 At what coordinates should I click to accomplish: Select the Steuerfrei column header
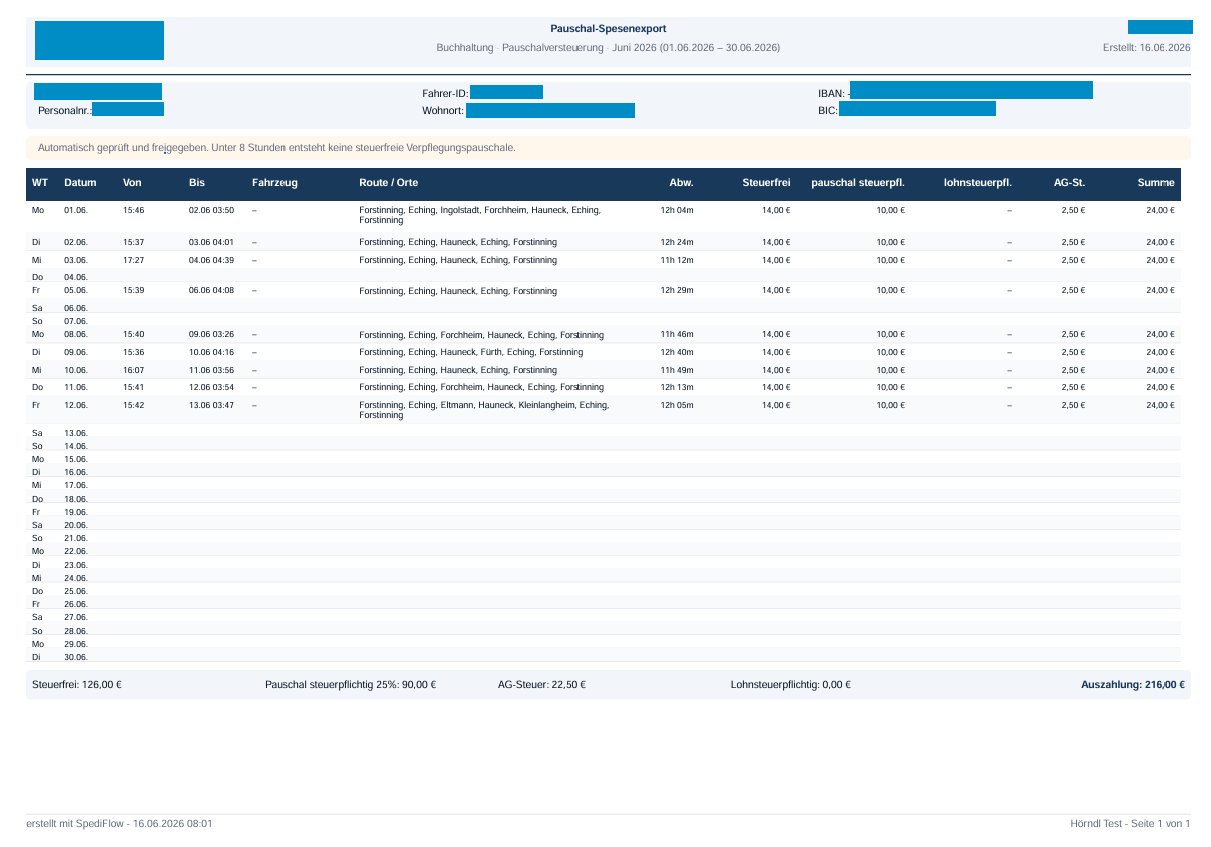point(767,183)
